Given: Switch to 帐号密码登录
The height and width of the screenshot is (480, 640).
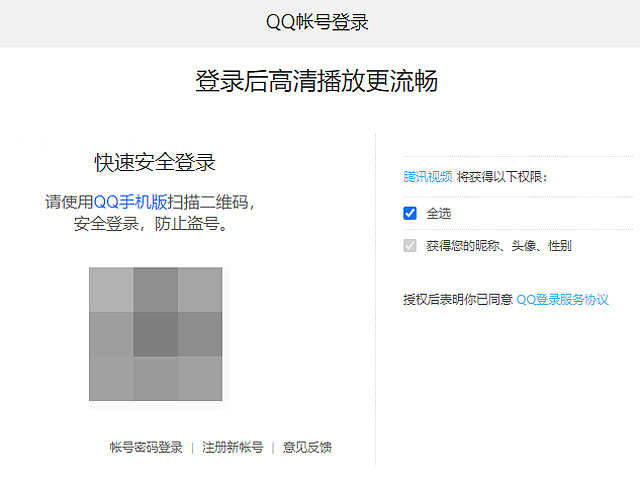Looking at the screenshot, I should coord(146,447).
